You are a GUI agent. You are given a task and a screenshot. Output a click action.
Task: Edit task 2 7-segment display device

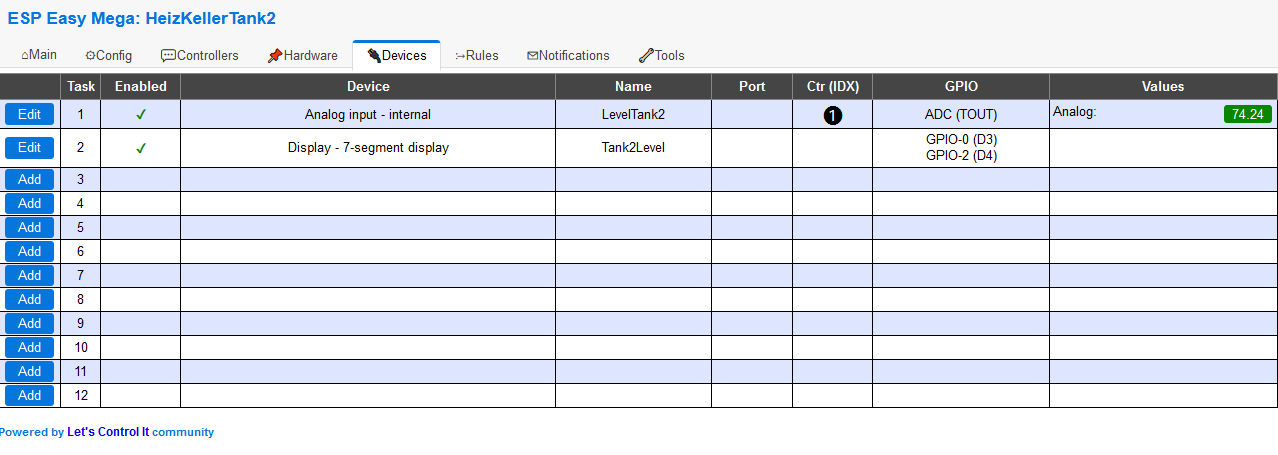coord(30,148)
